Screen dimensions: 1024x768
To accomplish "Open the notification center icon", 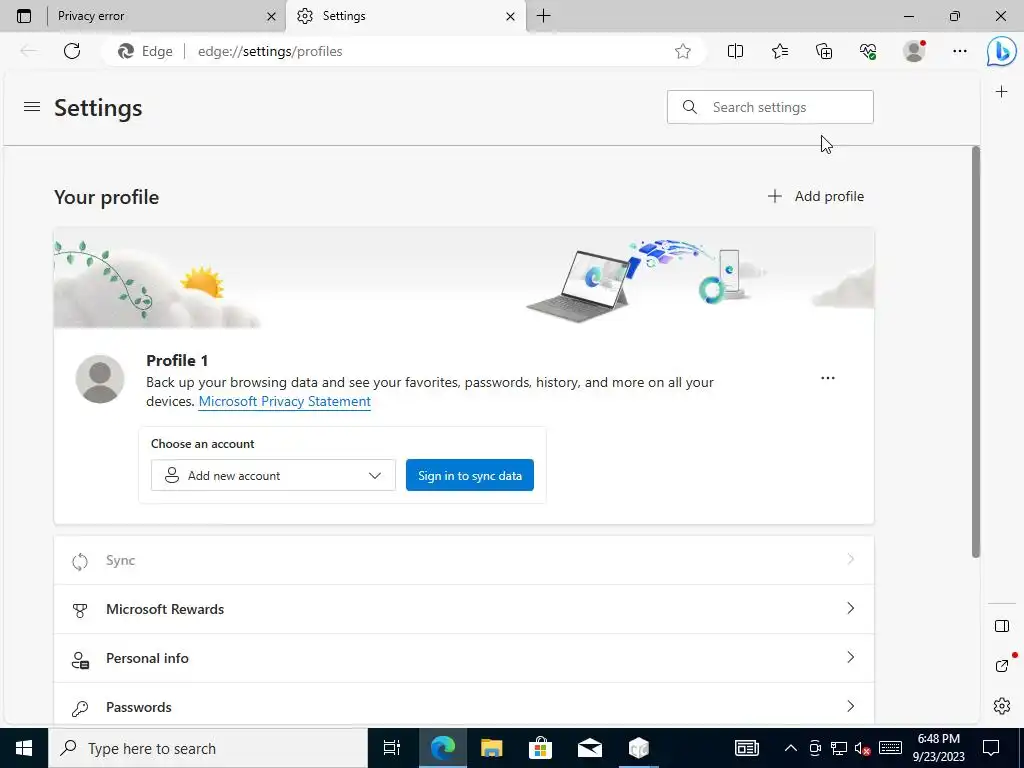I will pyautogui.click(x=991, y=748).
